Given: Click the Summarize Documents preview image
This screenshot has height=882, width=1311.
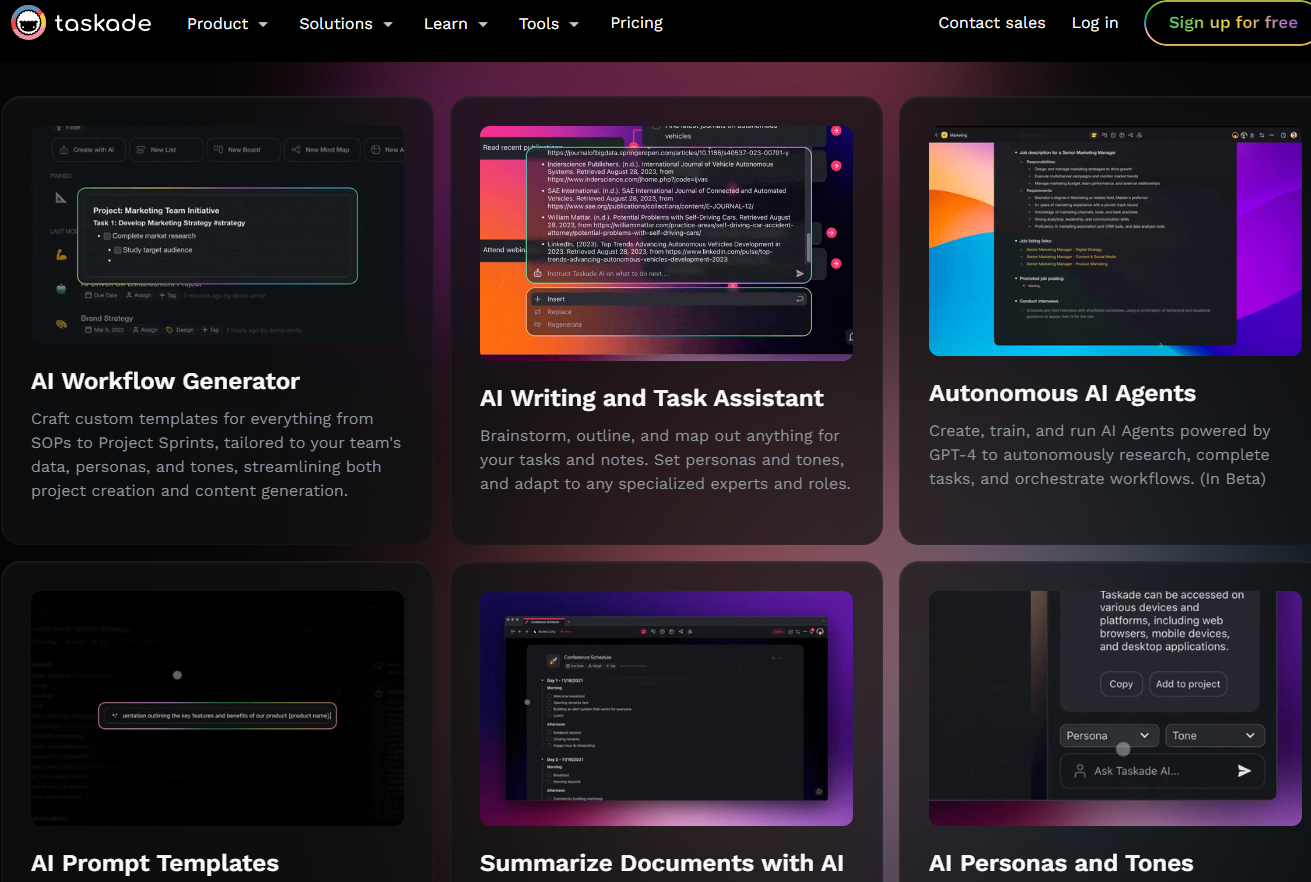Looking at the screenshot, I should pyautogui.click(x=666, y=708).
